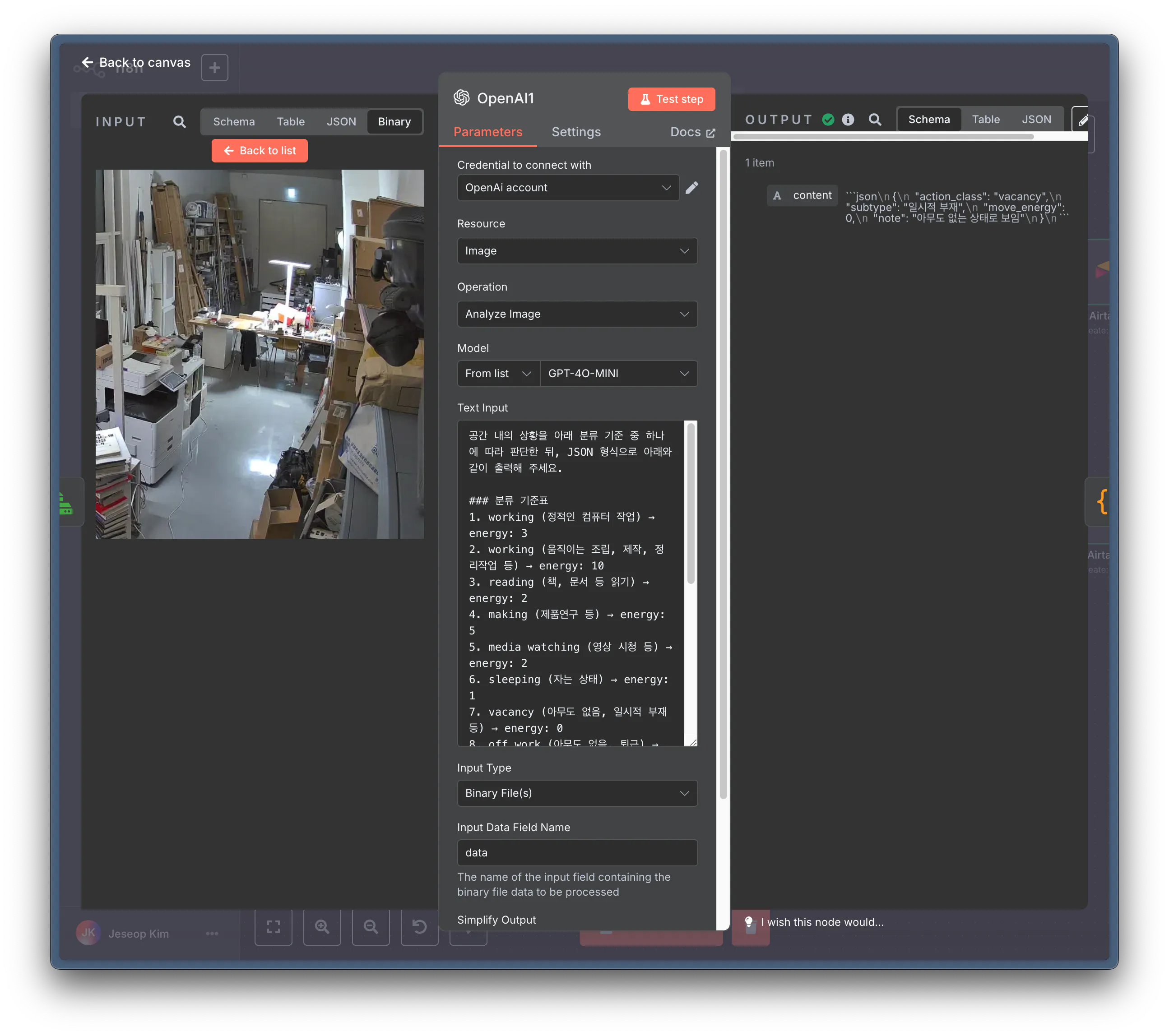Viewport: 1169px width, 1036px height.
Task: Select the Parameters tab
Action: tap(487, 132)
